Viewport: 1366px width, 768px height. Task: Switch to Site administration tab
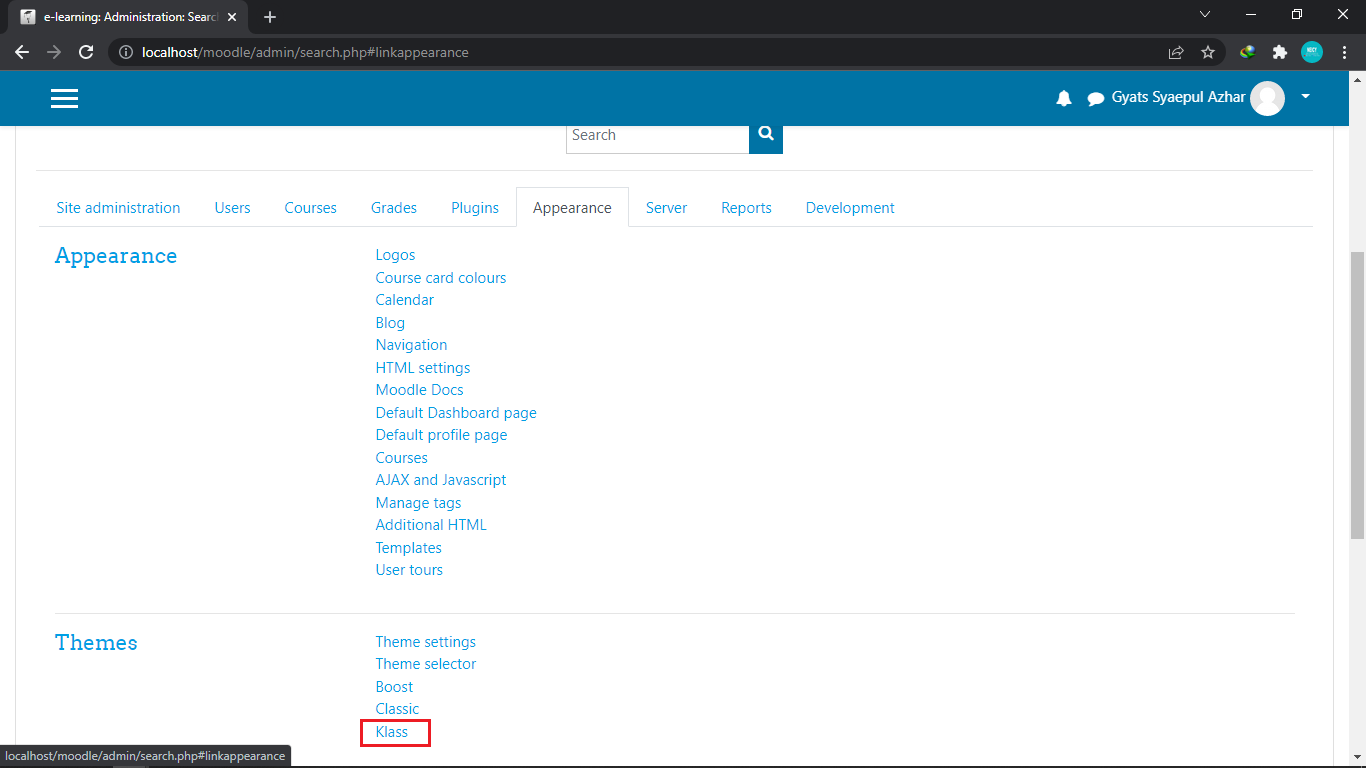[x=118, y=208]
